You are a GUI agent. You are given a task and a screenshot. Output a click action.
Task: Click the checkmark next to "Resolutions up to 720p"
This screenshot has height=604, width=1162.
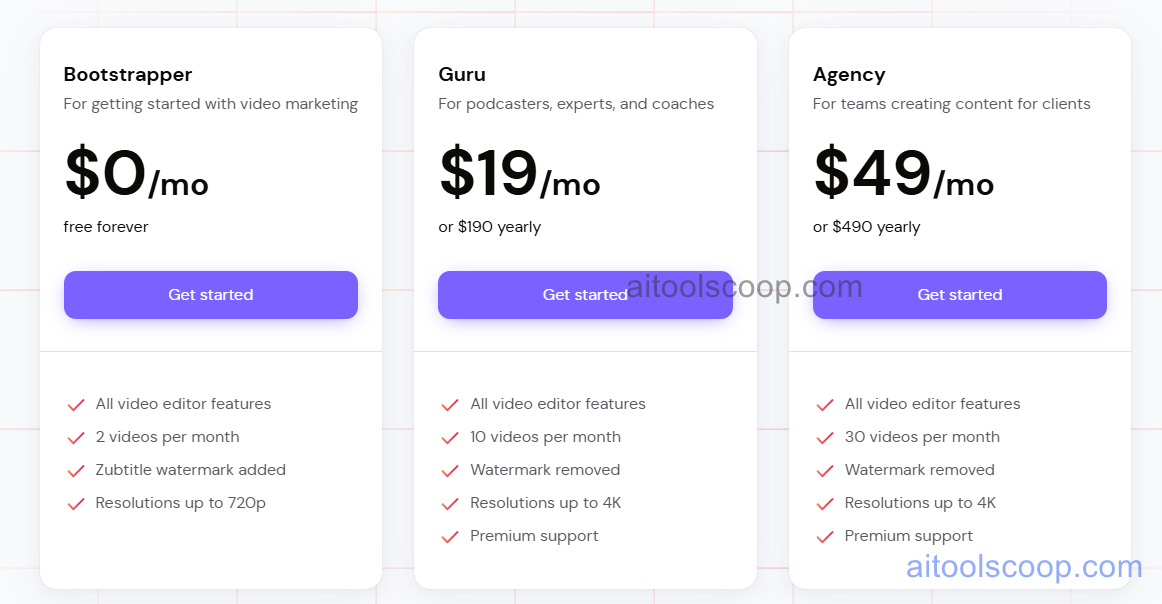[75, 503]
